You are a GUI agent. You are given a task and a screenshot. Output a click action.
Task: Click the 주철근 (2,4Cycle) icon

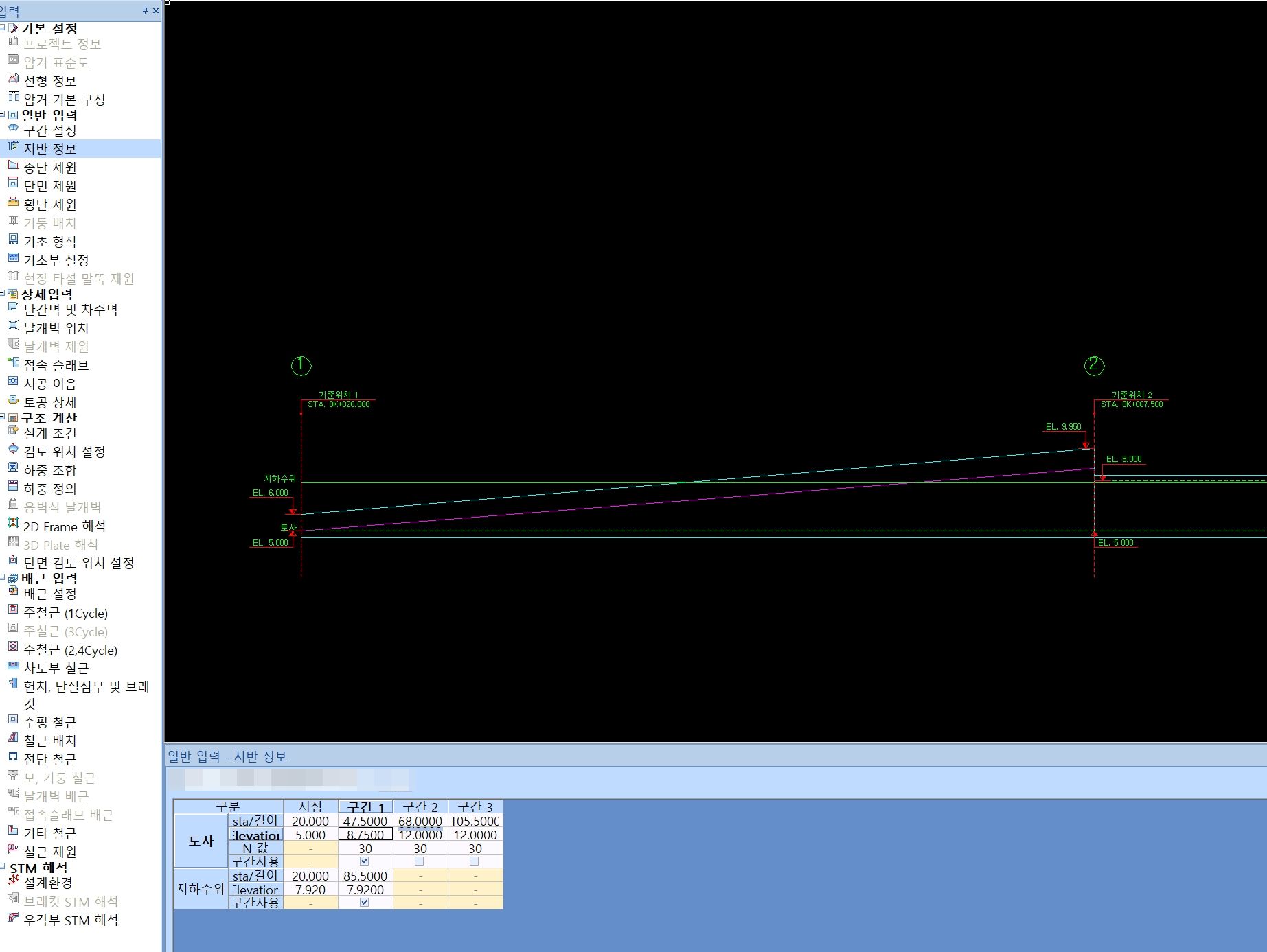[x=13, y=647]
